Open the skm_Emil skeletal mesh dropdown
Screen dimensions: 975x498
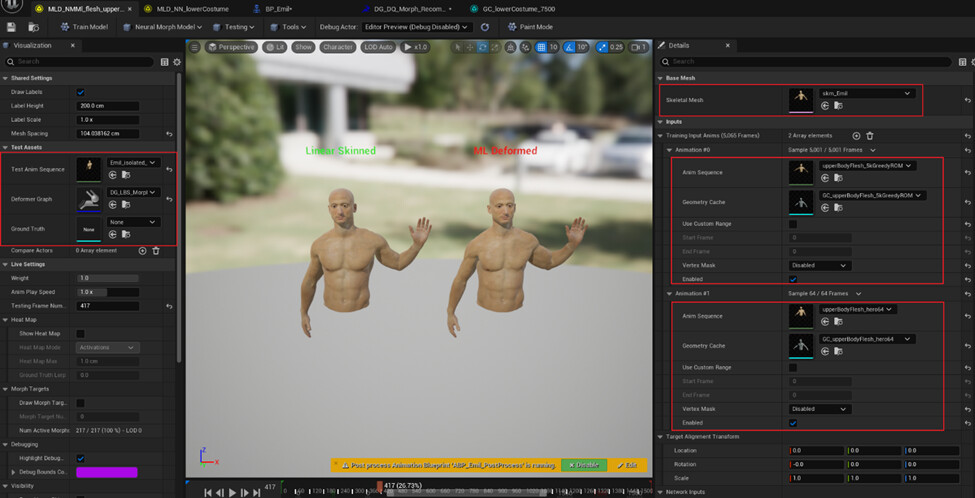point(867,93)
